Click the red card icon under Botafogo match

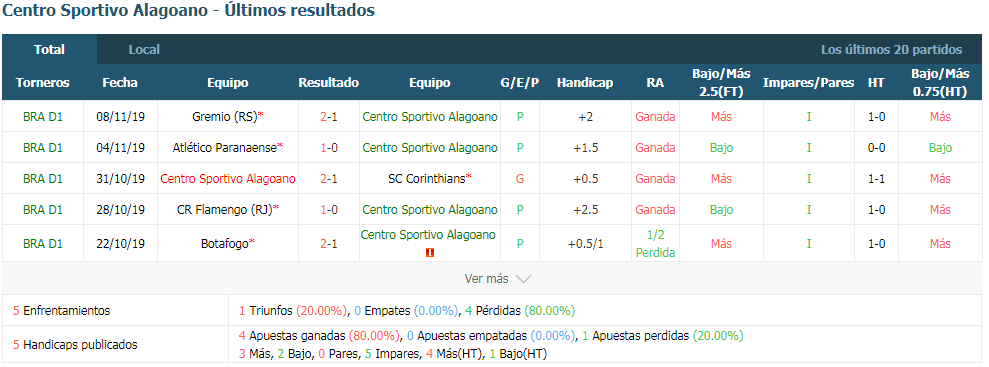click(430, 253)
